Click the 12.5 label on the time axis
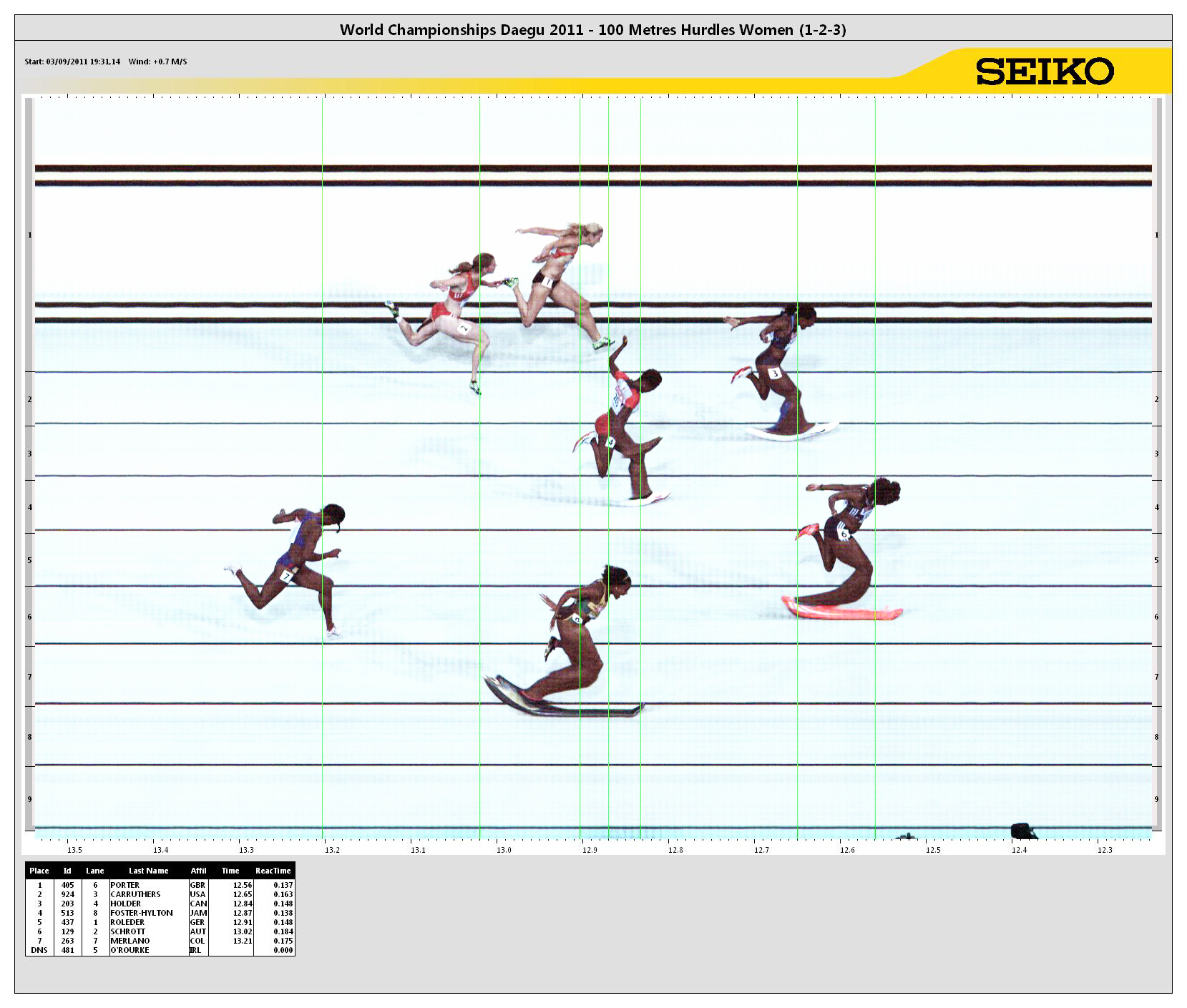 click(933, 850)
